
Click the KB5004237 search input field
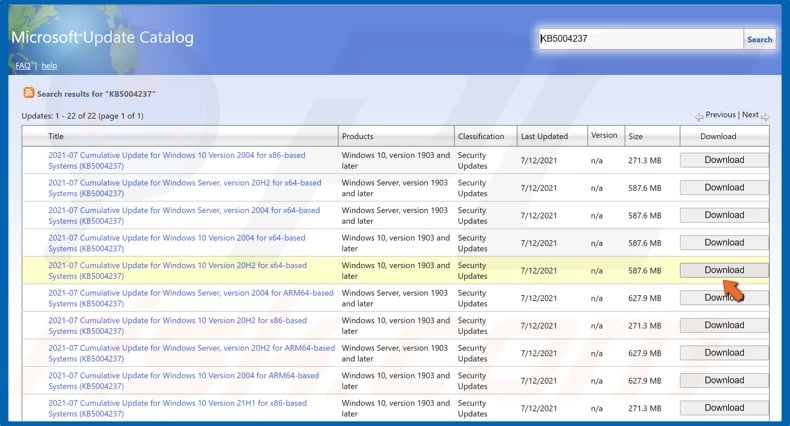pos(640,39)
